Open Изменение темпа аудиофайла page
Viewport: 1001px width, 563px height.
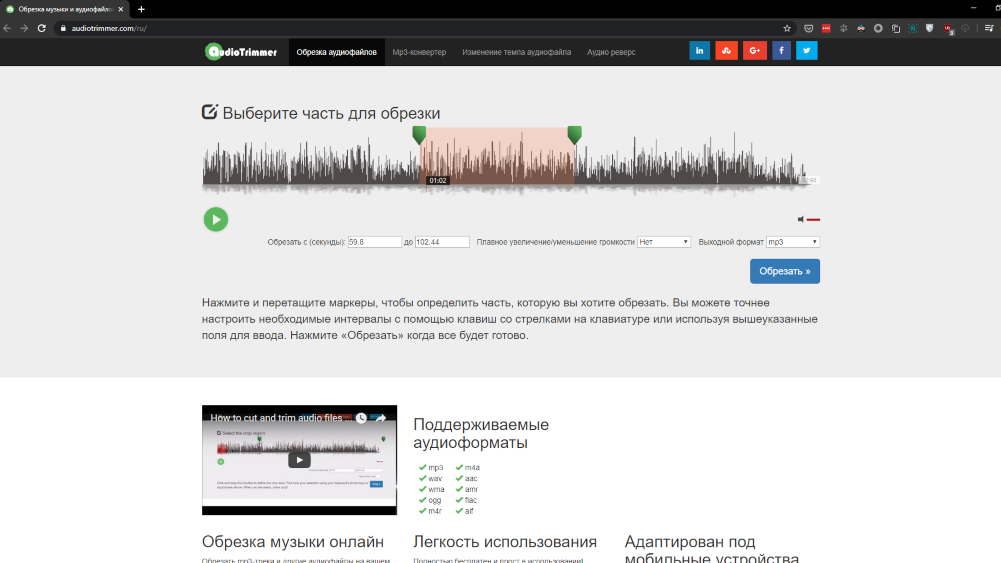[x=516, y=52]
